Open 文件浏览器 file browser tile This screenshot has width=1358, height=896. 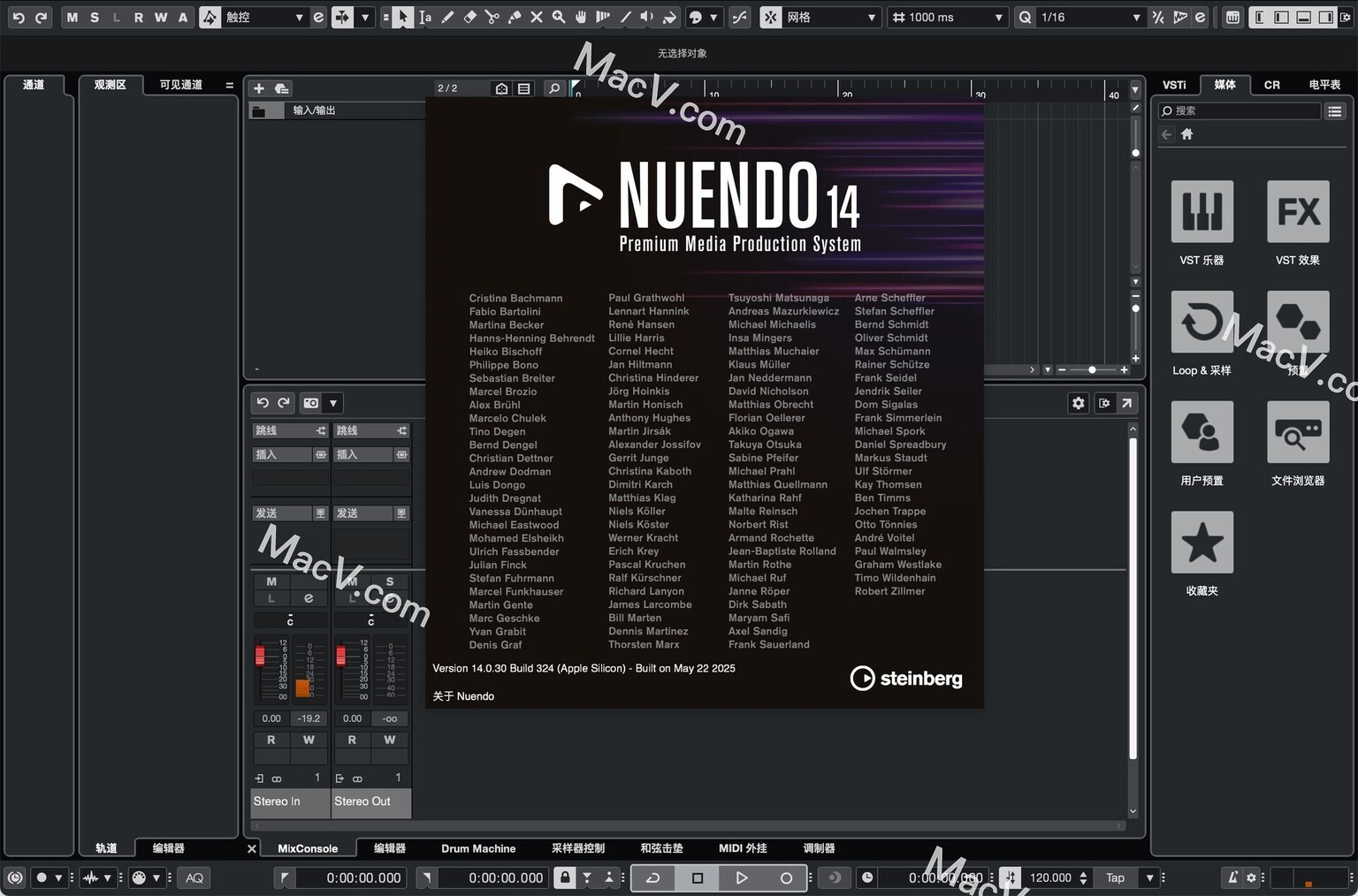pyautogui.click(x=1297, y=432)
